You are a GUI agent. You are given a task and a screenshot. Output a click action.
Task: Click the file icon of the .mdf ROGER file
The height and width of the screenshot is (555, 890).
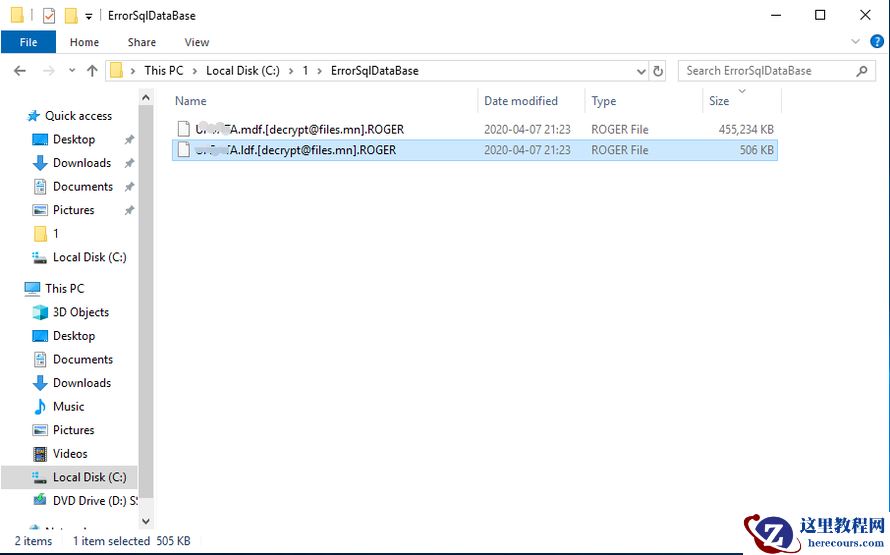click(183, 129)
